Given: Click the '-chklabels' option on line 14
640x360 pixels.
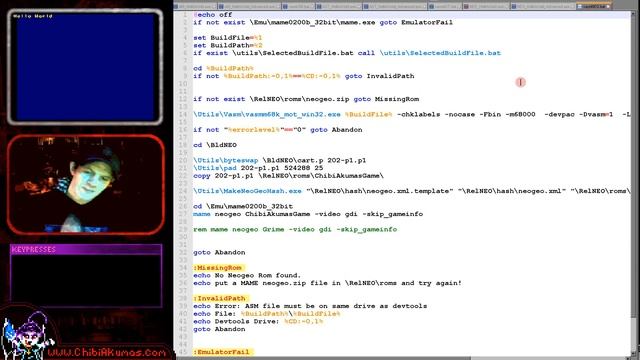Looking at the screenshot, I should 418,114.
